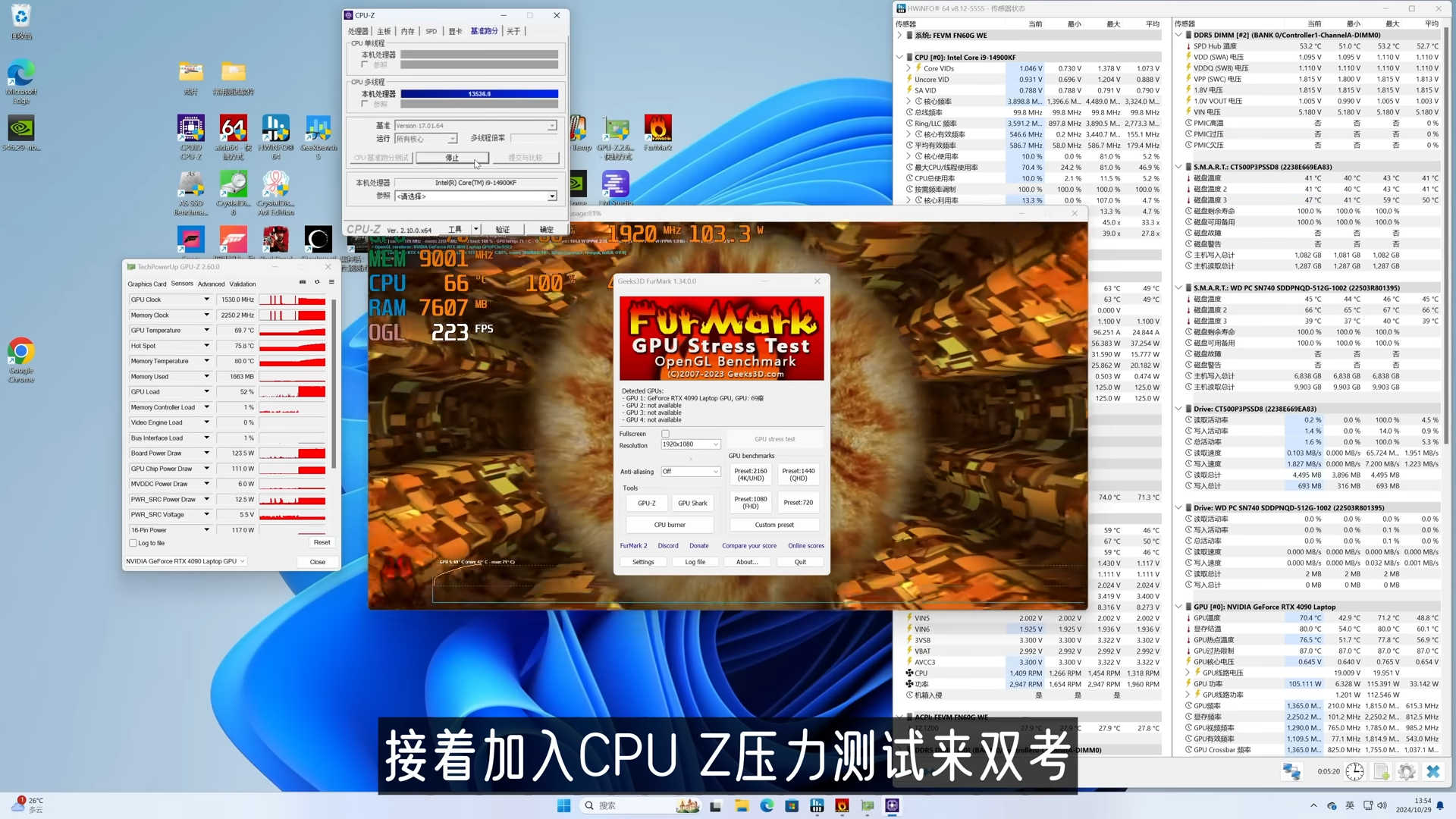Viewport: 1456px width, 819px height.
Task: Click Online scores link in FurMark
Action: click(x=806, y=546)
